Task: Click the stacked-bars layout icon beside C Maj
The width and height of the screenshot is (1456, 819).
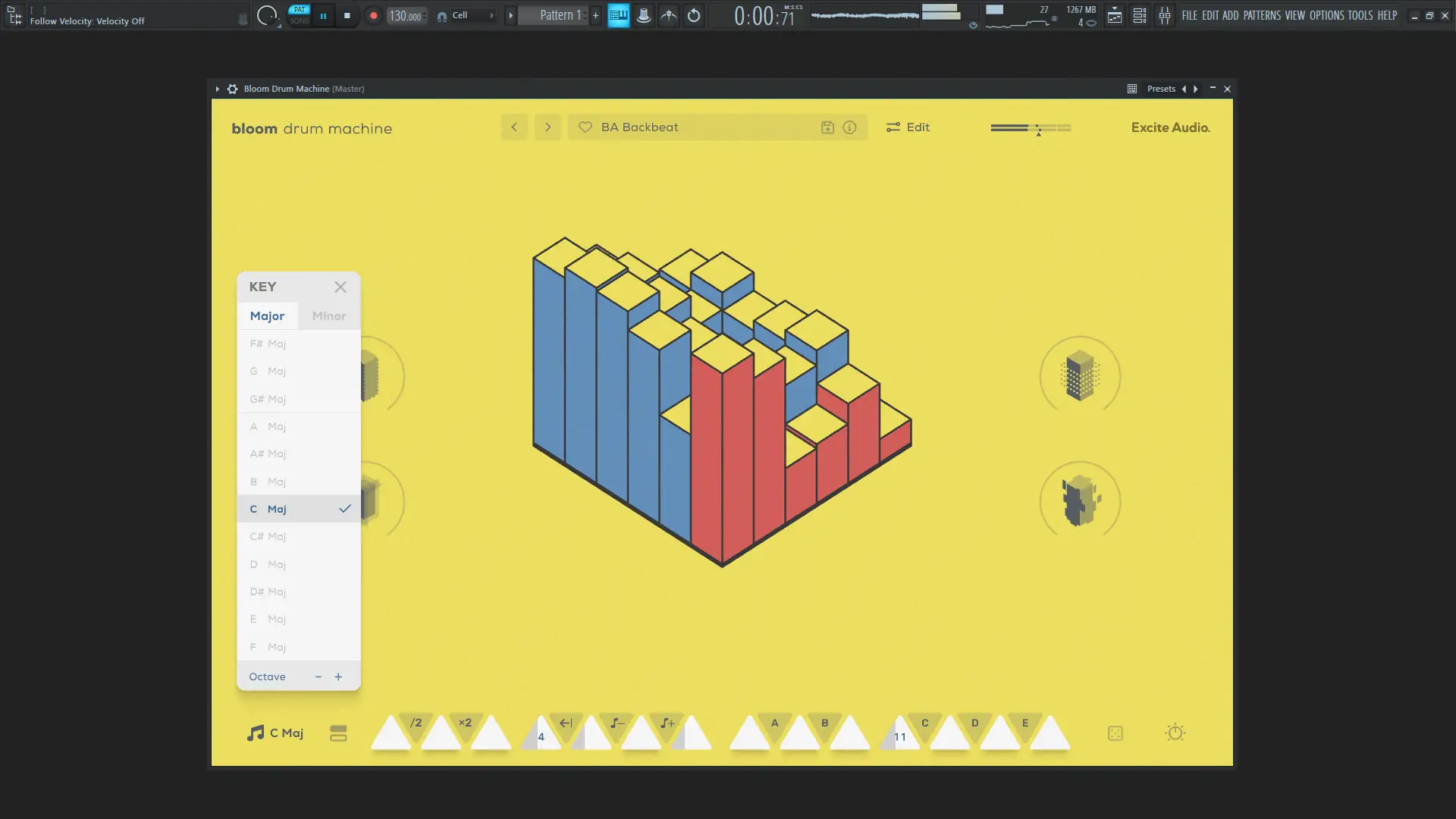Action: 338,733
